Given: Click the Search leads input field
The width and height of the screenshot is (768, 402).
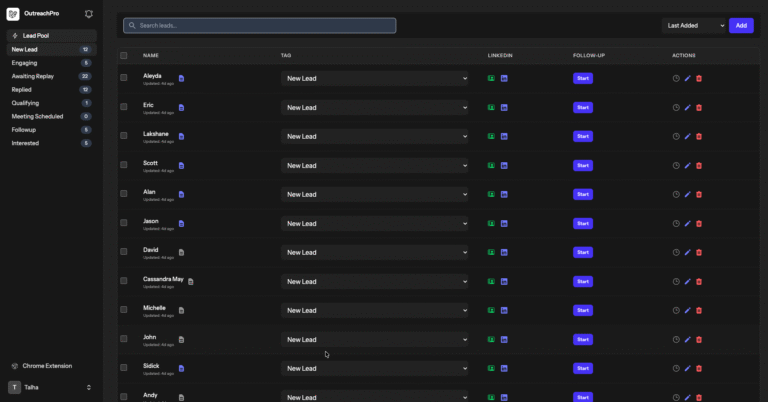Looking at the screenshot, I should pyautogui.click(x=260, y=25).
